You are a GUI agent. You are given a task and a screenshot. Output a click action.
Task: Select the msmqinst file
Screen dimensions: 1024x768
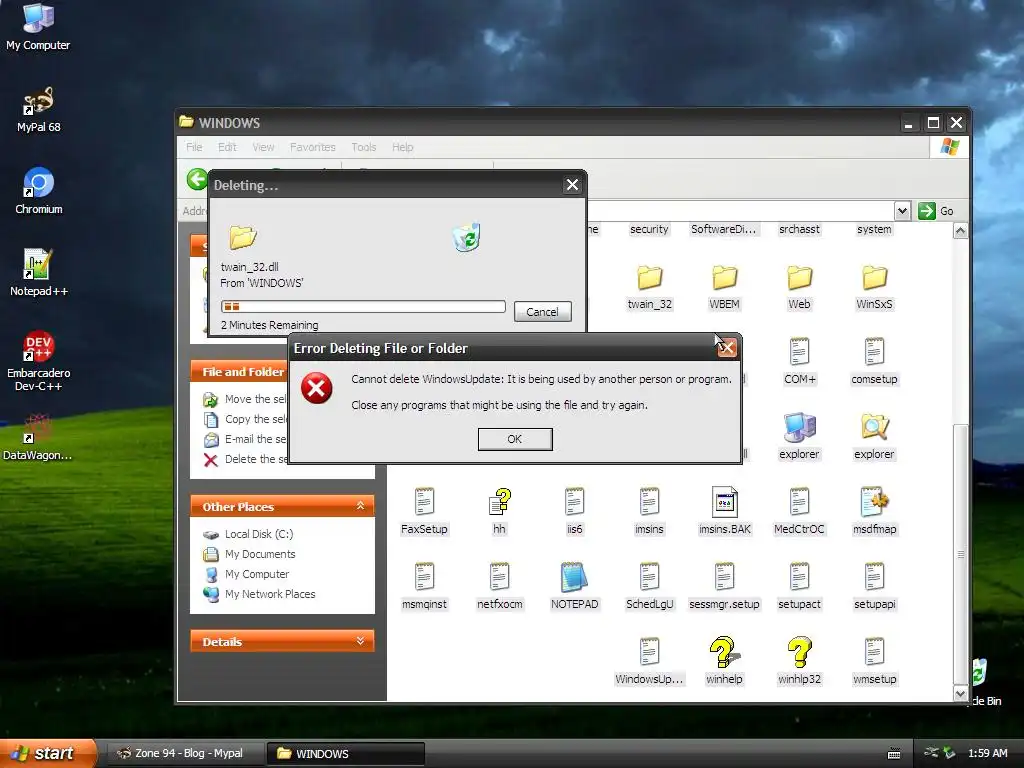pos(424,587)
